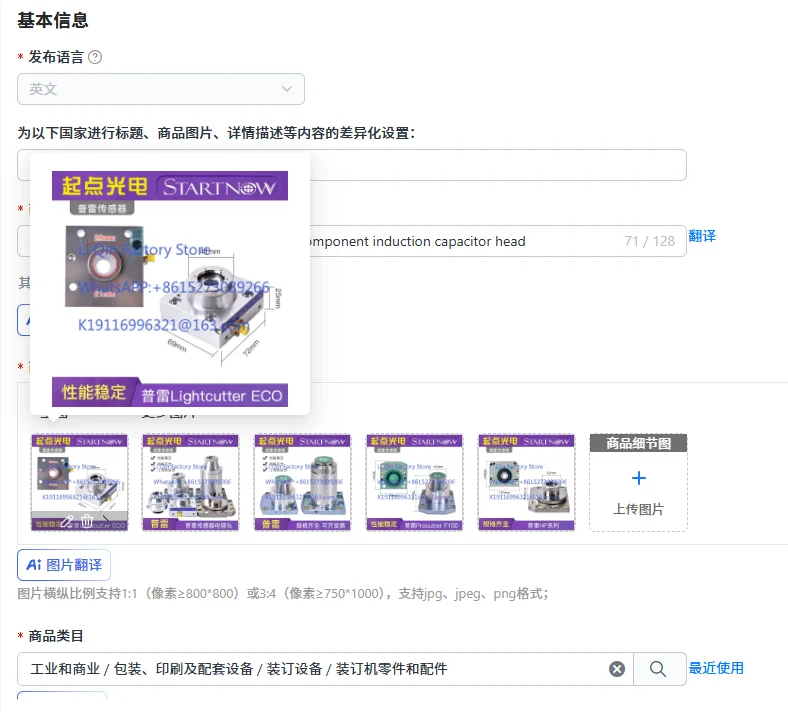Click the 上传图片 text in detail box

pos(638,510)
